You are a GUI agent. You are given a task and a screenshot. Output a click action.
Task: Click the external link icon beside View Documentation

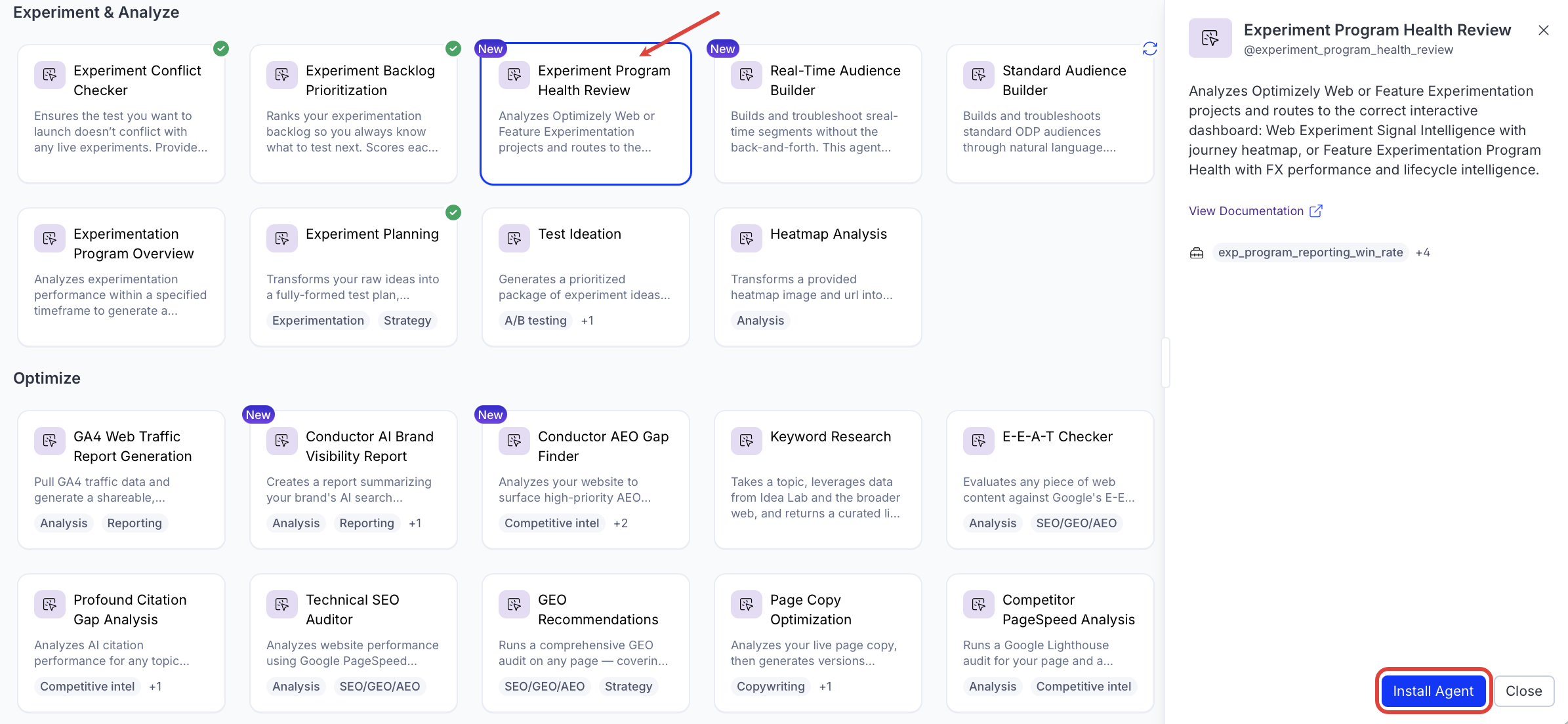[x=1315, y=211]
